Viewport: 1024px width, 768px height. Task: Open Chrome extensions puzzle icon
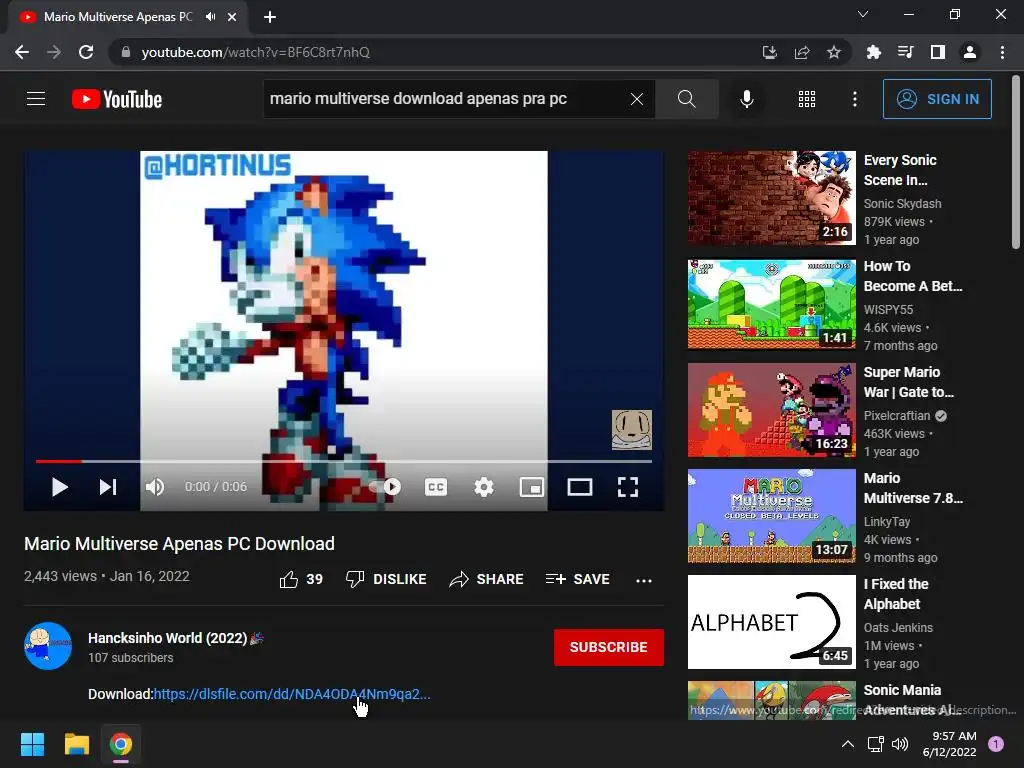(x=873, y=52)
